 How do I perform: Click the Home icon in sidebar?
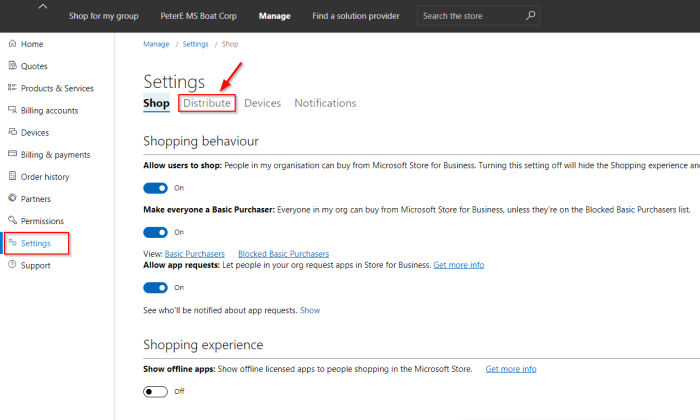(x=12, y=44)
